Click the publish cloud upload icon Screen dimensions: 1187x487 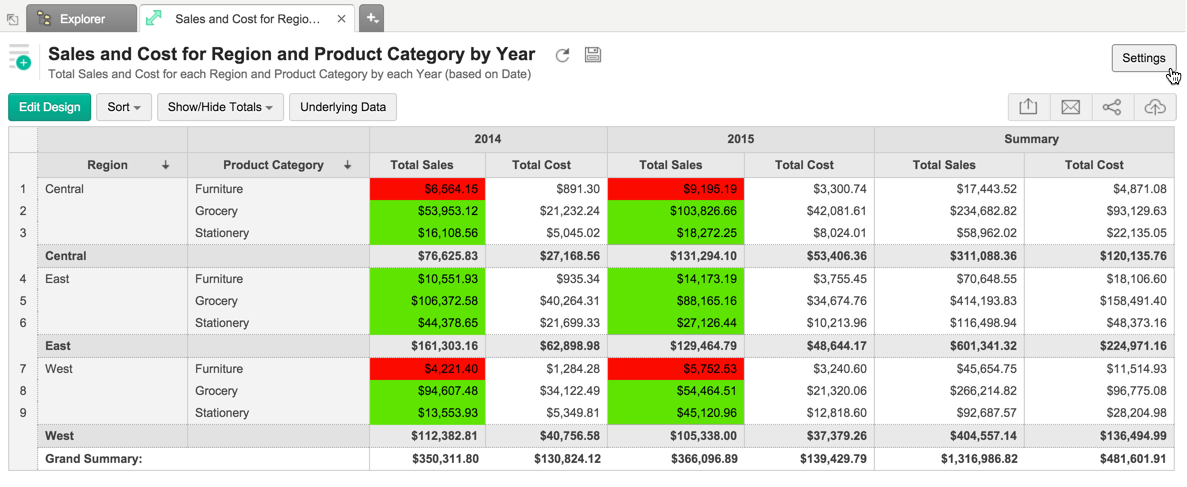point(1154,107)
